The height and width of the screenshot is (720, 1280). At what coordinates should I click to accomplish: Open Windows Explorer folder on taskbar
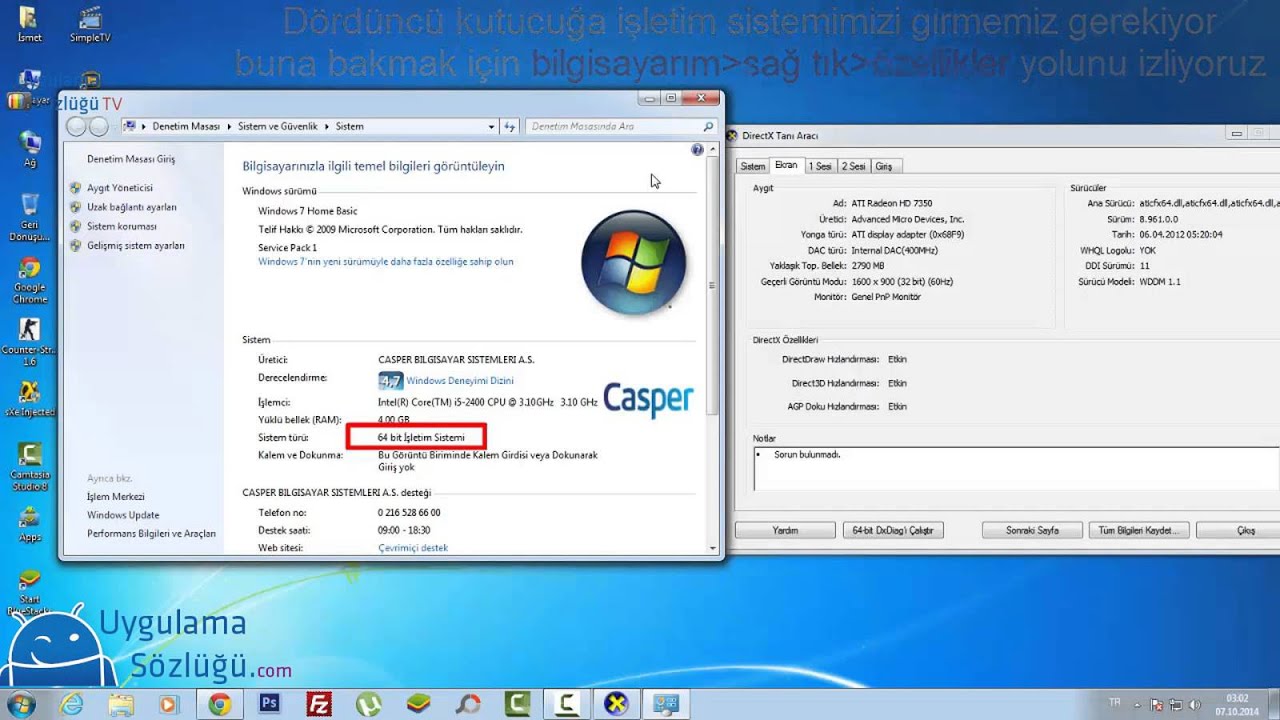(121, 704)
